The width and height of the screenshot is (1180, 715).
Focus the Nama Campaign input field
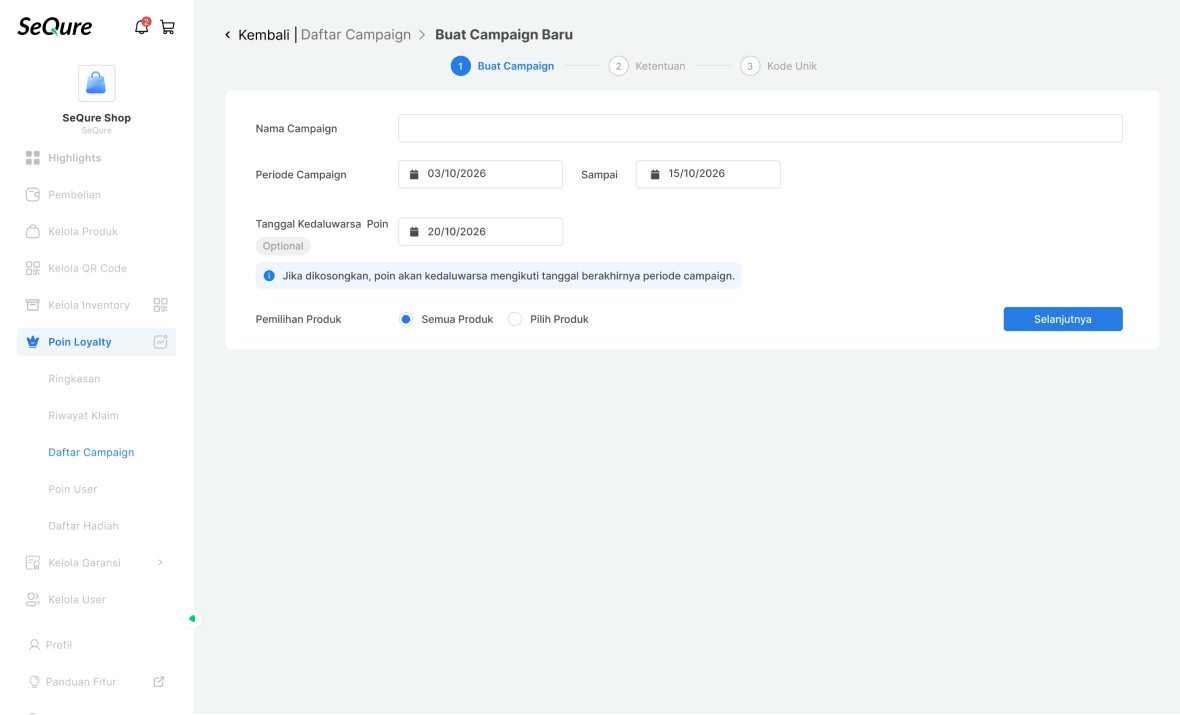click(760, 128)
